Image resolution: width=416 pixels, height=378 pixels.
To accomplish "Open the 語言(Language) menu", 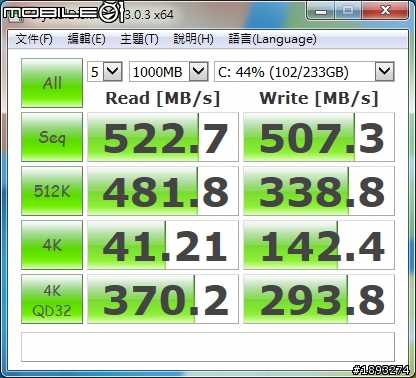I will 272,39.
